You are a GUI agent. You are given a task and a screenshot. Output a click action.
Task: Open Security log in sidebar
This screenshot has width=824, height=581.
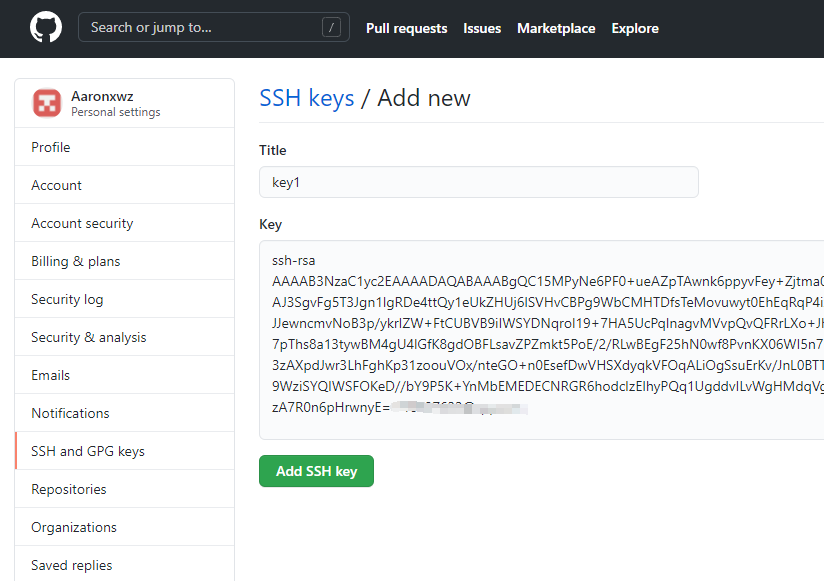(x=68, y=299)
